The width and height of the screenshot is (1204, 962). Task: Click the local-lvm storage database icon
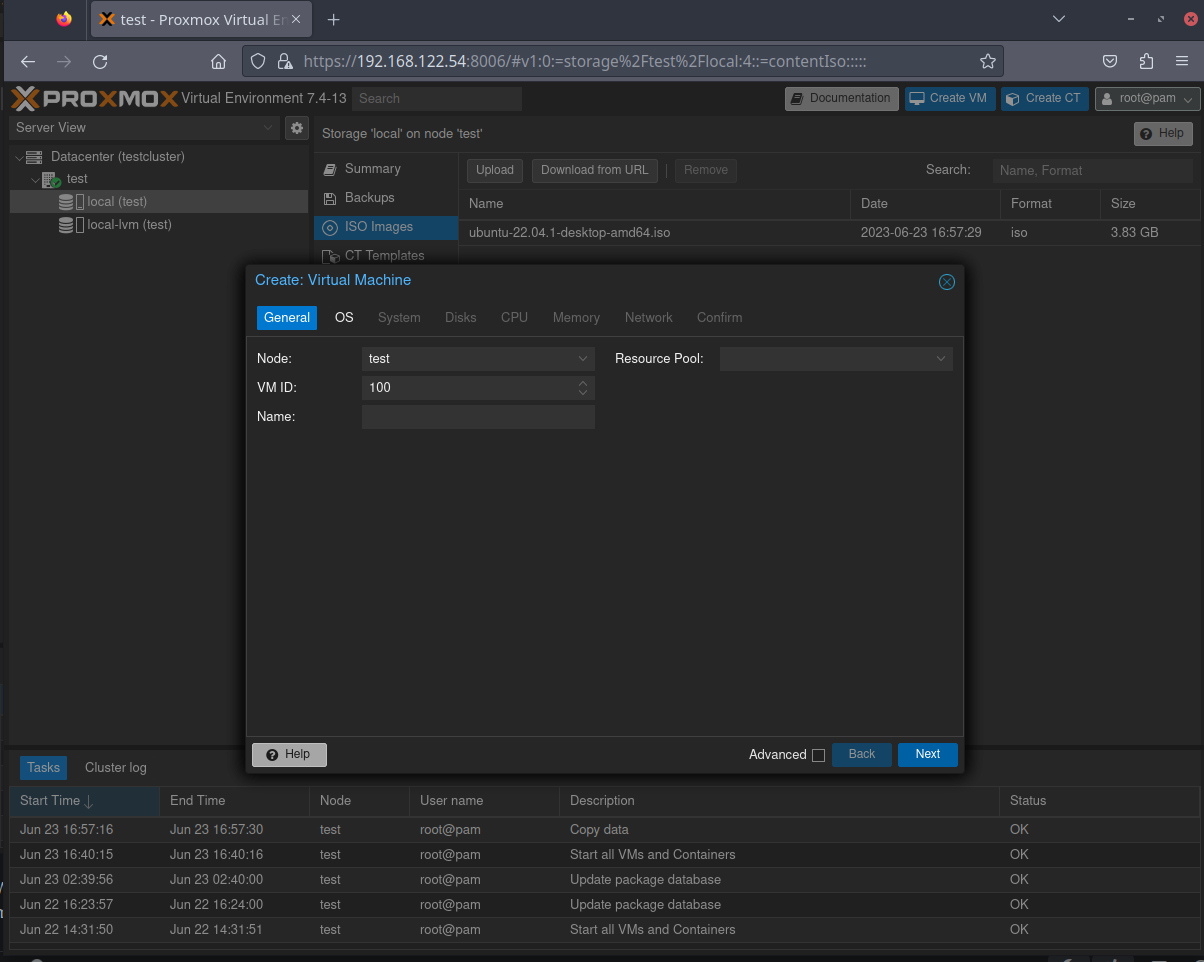pos(67,225)
